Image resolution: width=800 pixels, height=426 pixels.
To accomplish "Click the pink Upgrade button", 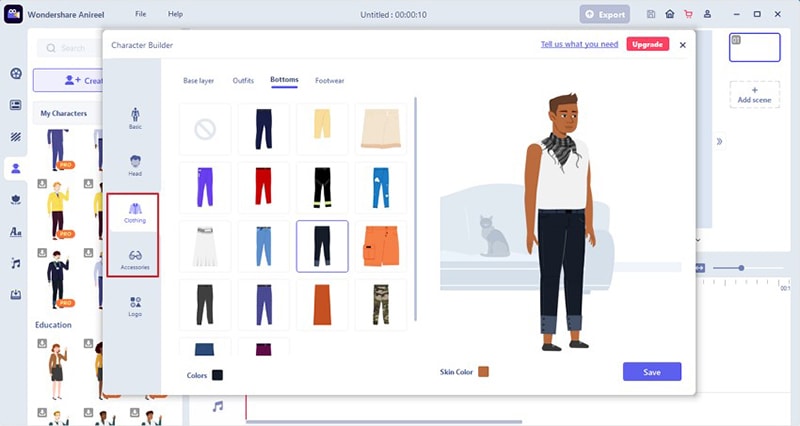I will coord(647,44).
